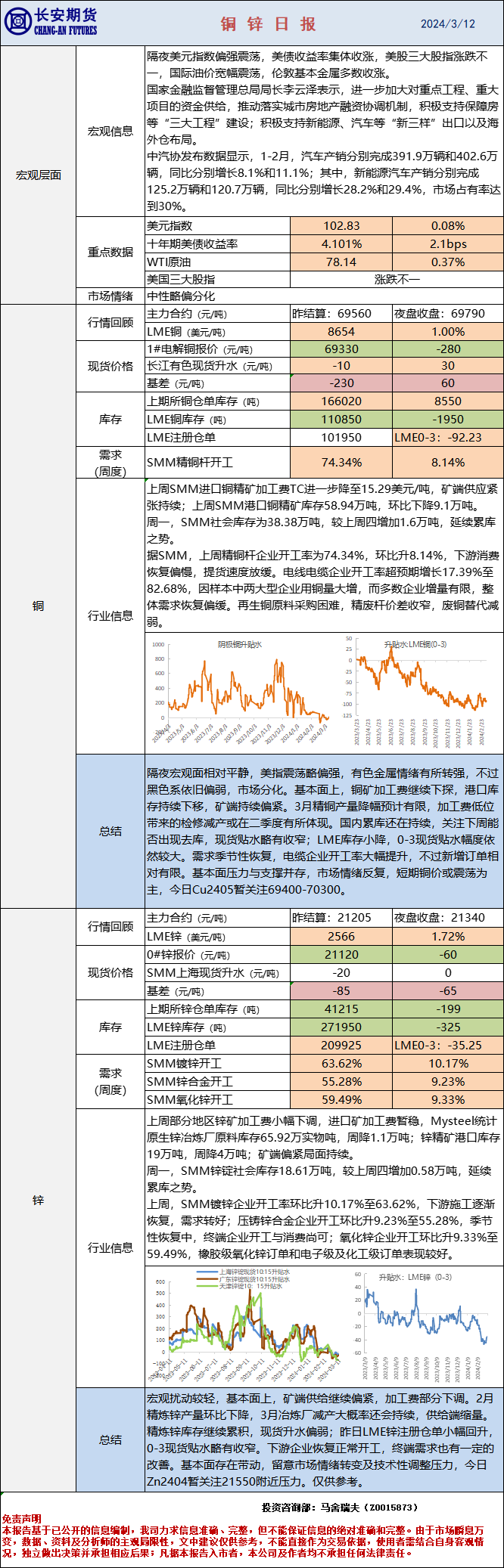Click the 271950 LME zinc inventory
The height and width of the screenshot is (1568, 504).
(341, 1027)
